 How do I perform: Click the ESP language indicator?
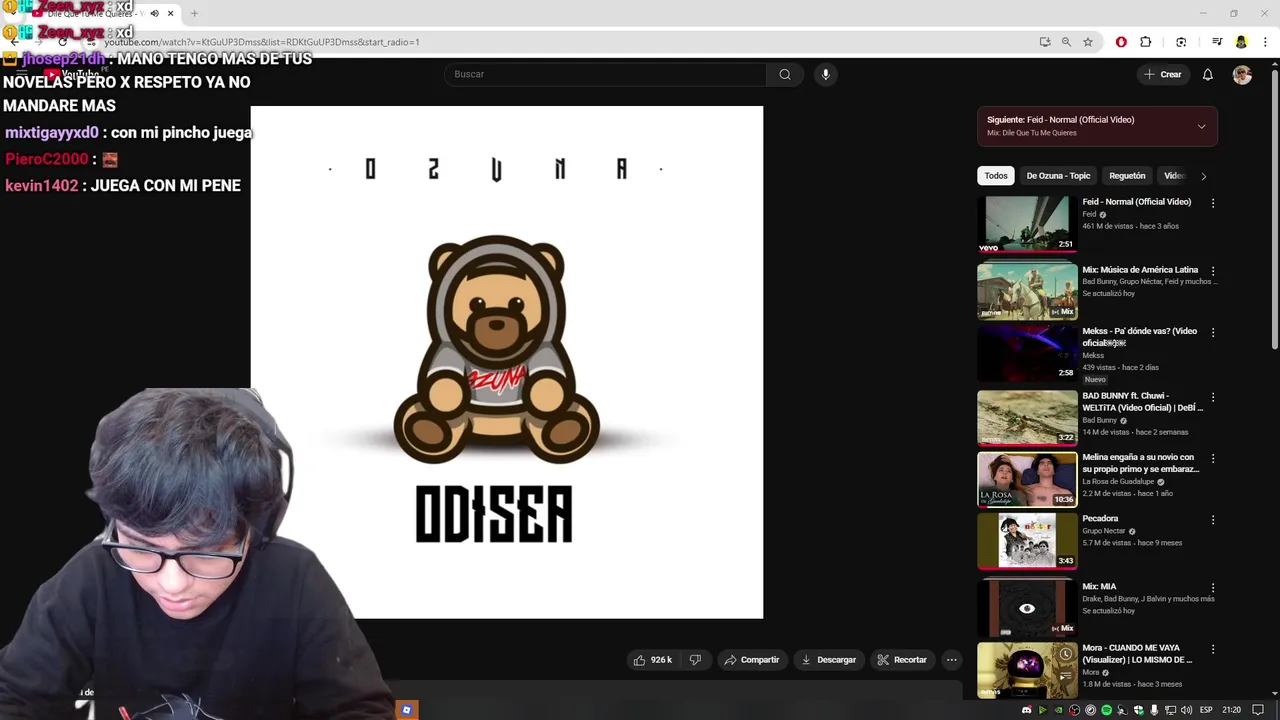pos(1206,710)
